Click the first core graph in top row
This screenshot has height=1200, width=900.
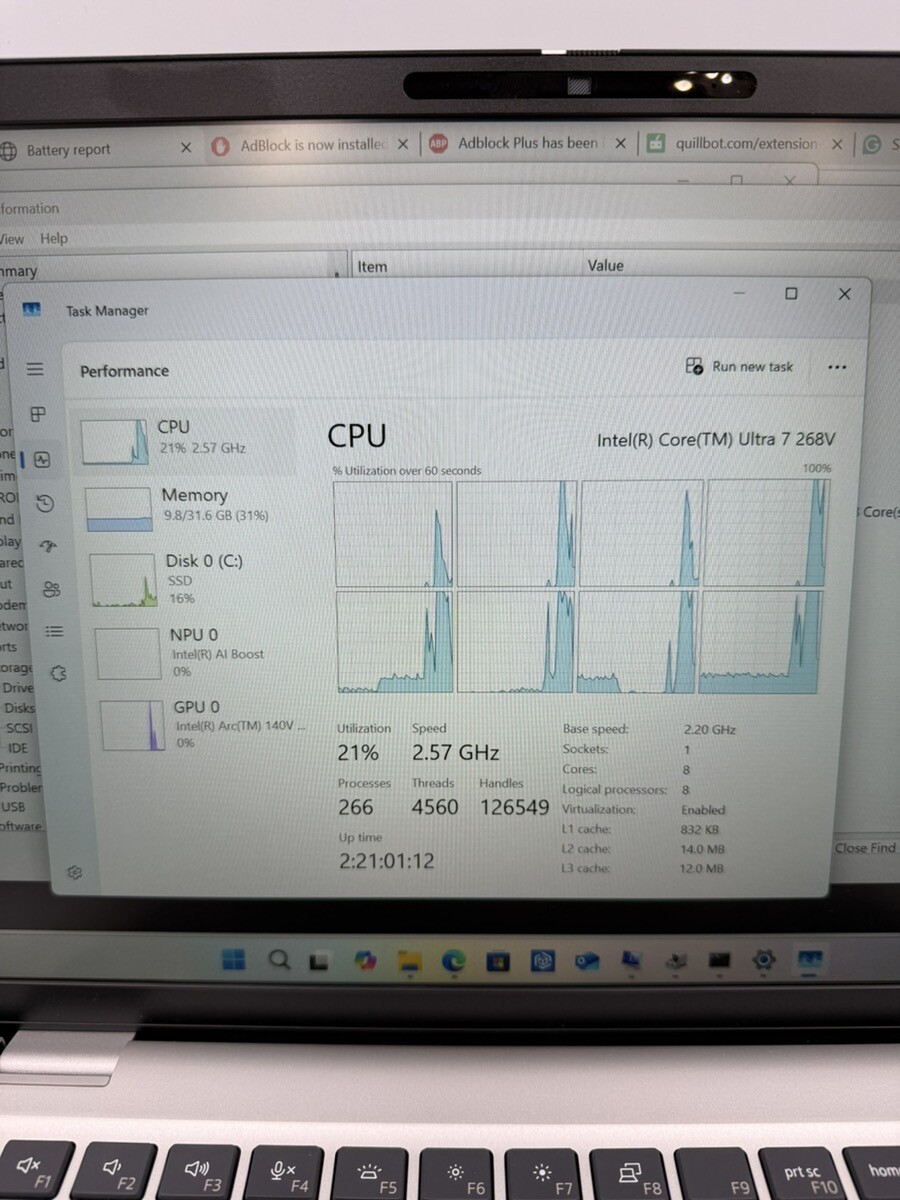click(x=393, y=533)
